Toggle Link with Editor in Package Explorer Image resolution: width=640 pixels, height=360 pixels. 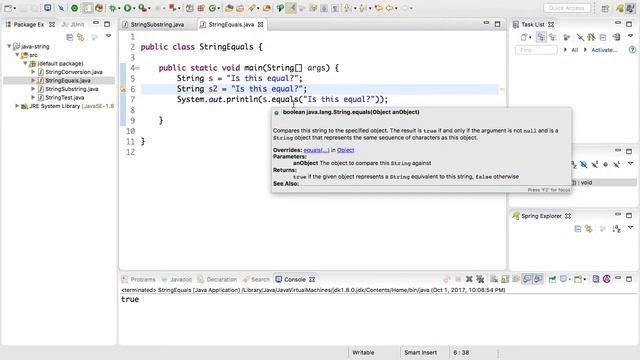(81, 38)
